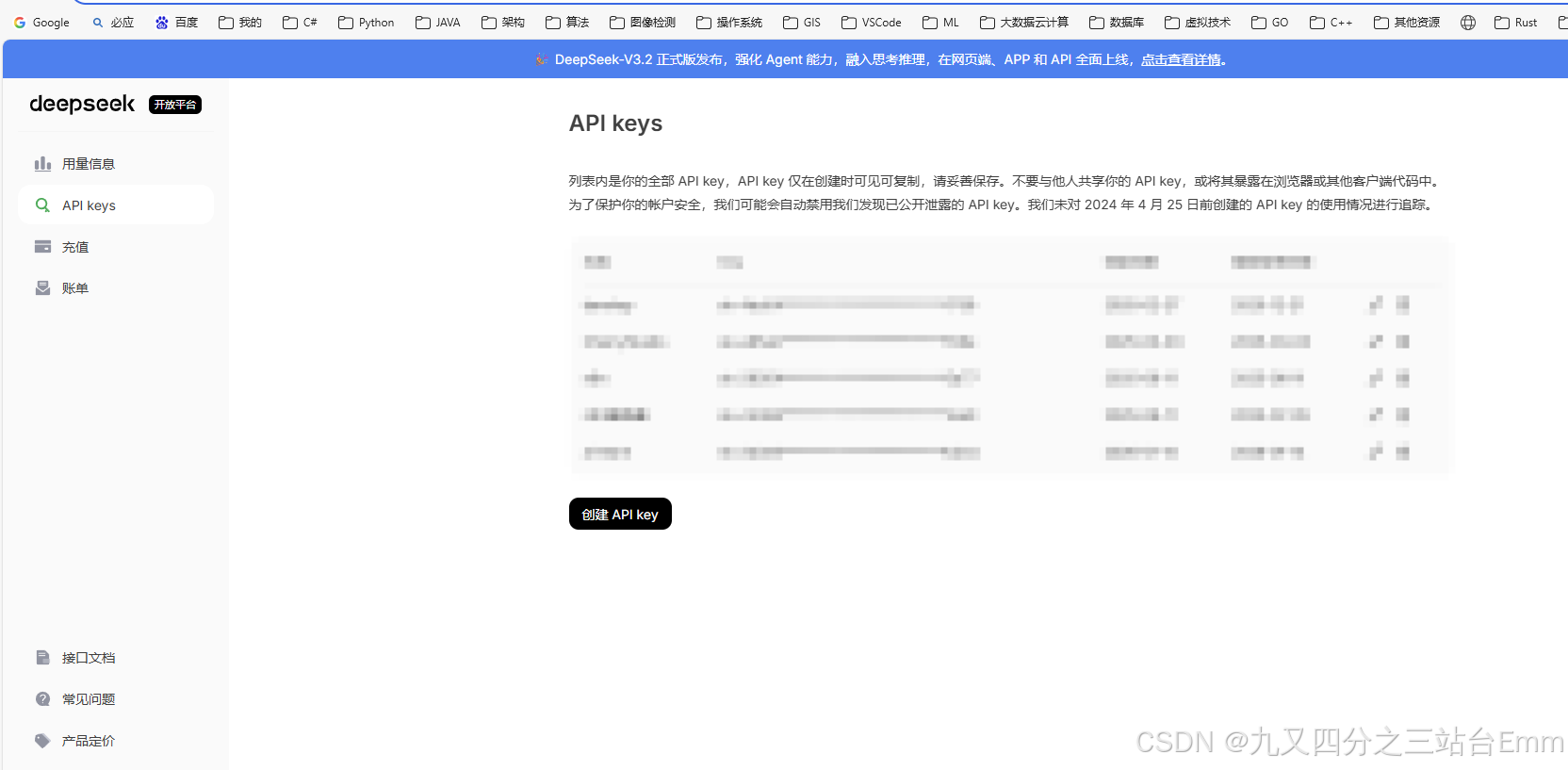Open the Rust bookmark folder

coord(1515,23)
